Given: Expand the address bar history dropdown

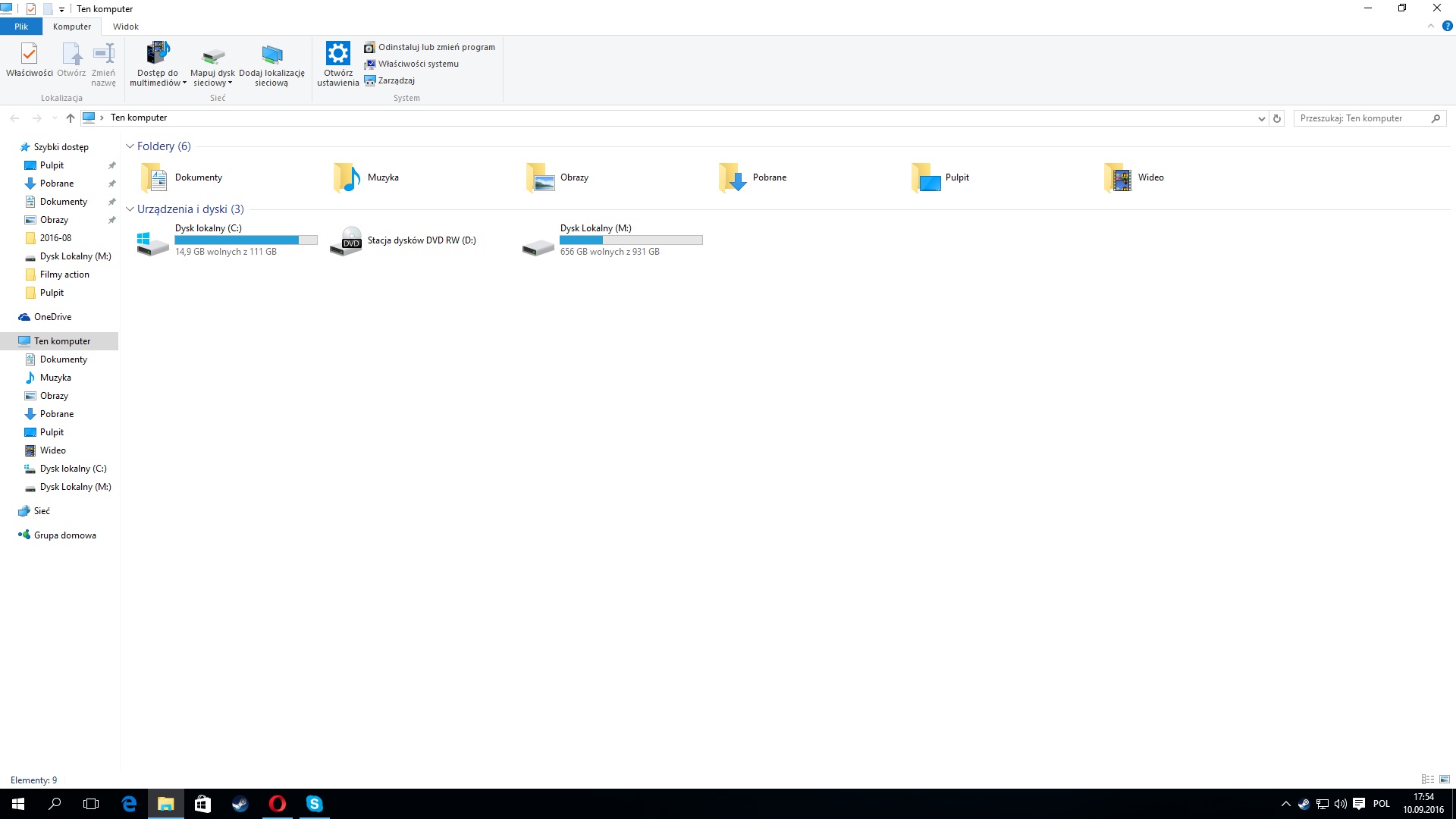Looking at the screenshot, I should [x=1261, y=118].
